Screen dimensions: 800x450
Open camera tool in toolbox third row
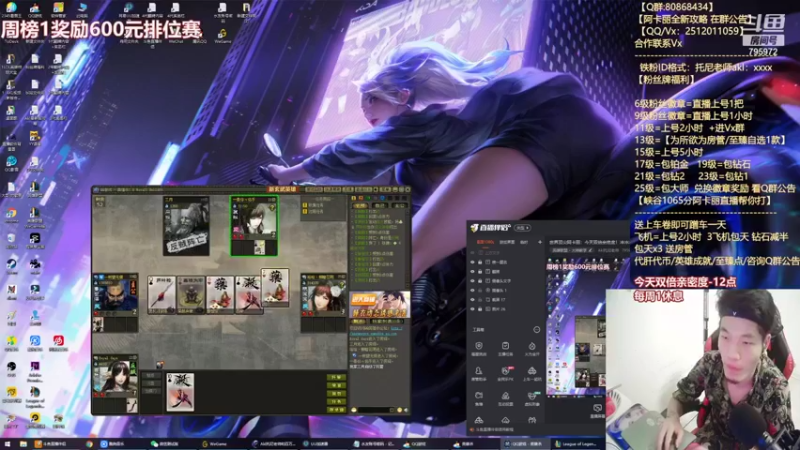coord(479,398)
